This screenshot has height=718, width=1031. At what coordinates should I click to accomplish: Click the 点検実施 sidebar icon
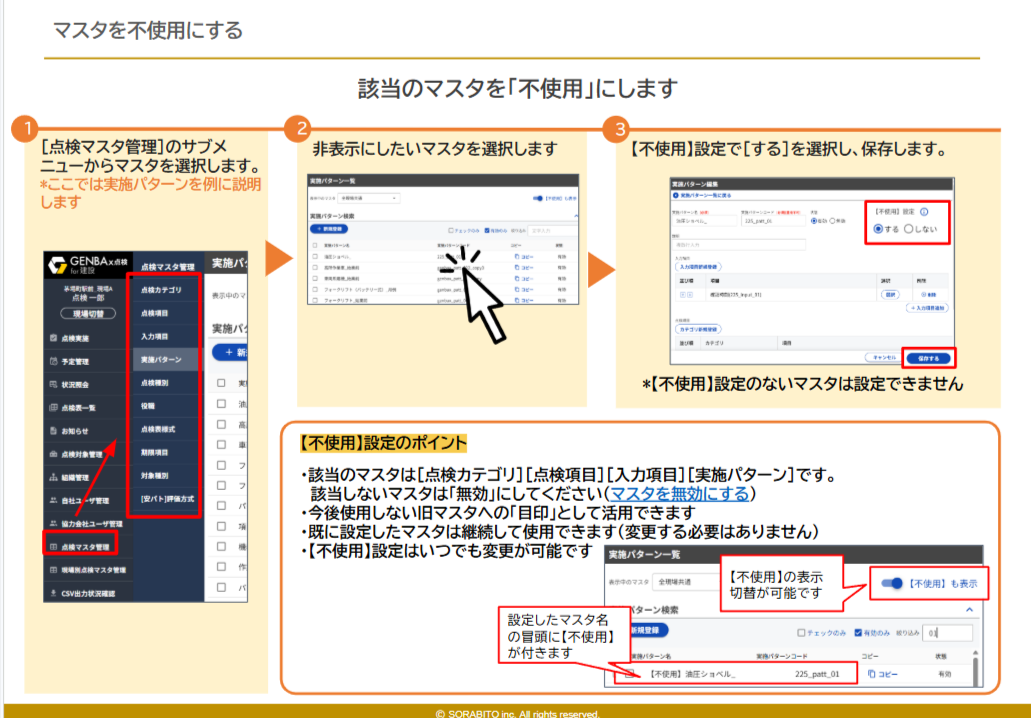[x=54, y=339]
